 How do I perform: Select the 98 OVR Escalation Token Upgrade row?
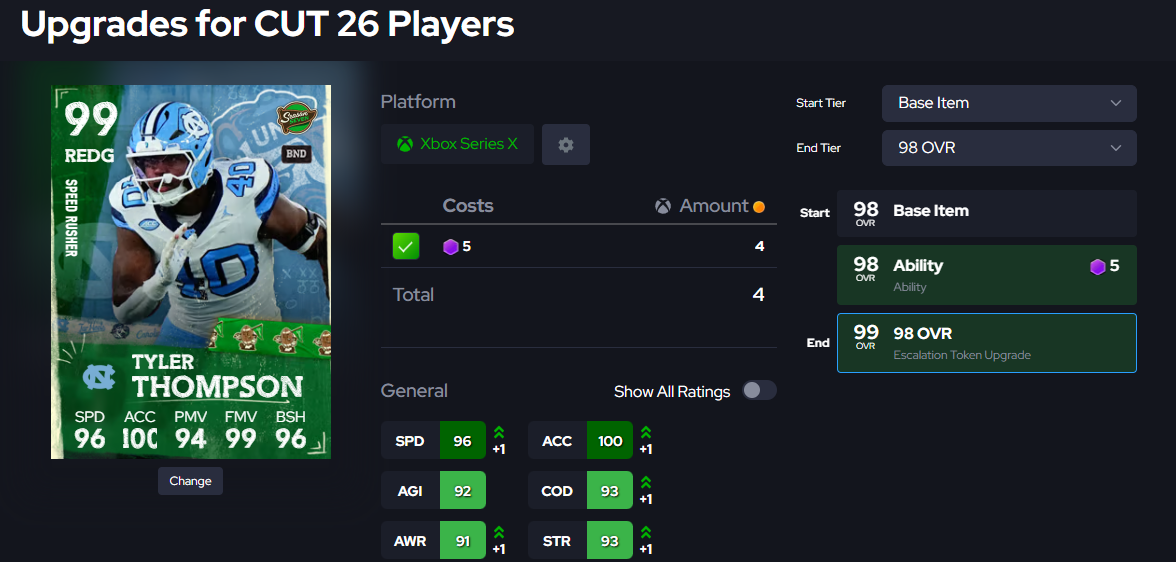tap(986, 343)
